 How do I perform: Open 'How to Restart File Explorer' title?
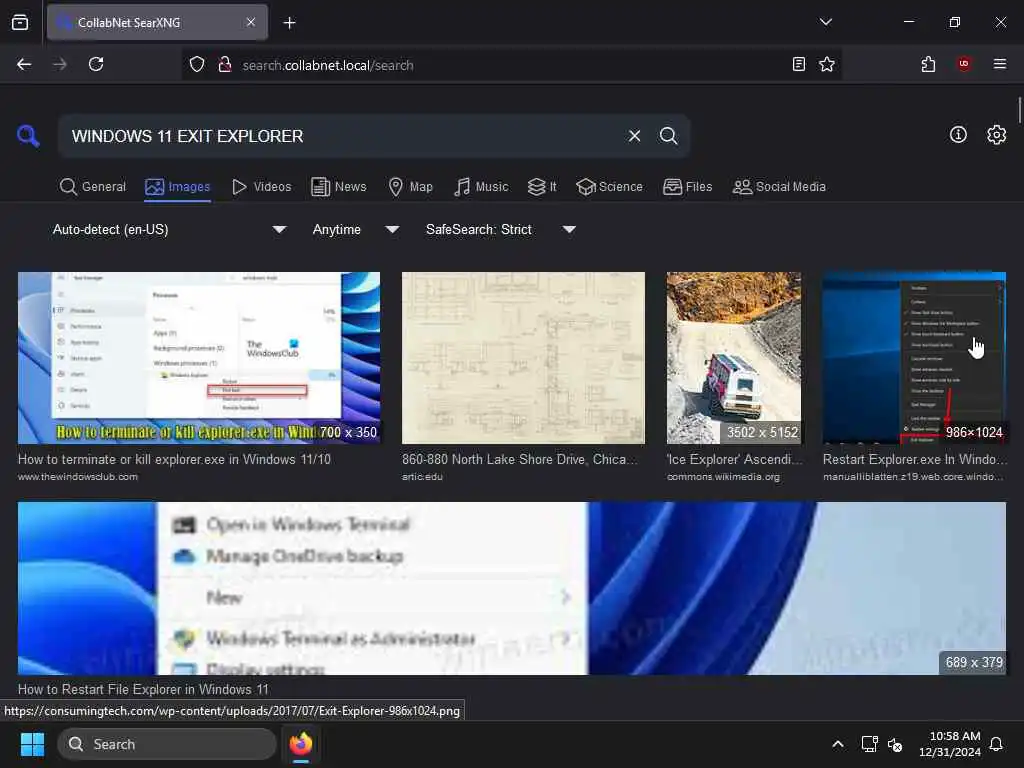pos(143,689)
